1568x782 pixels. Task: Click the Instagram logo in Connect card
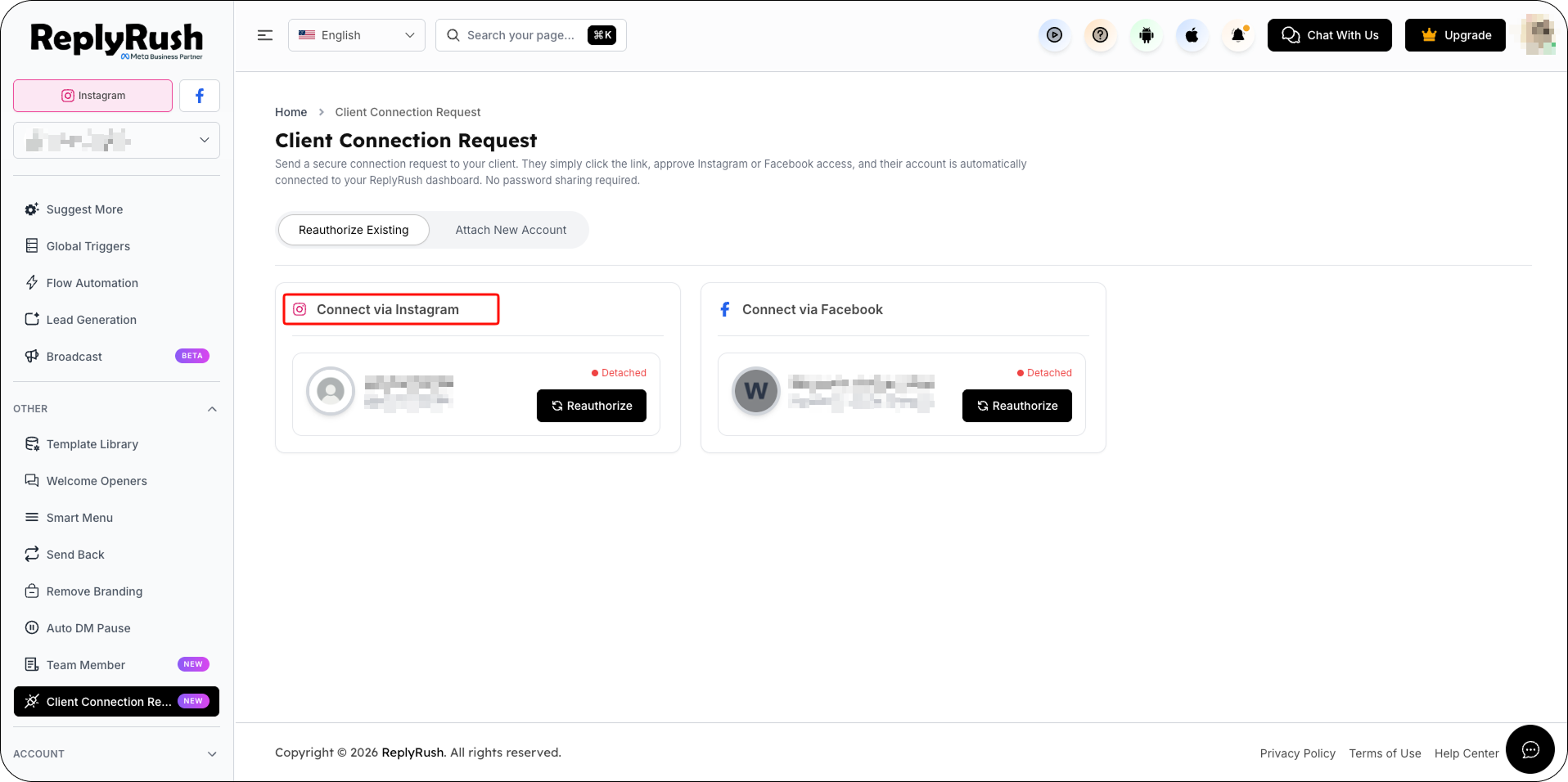(x=300, y=309)
